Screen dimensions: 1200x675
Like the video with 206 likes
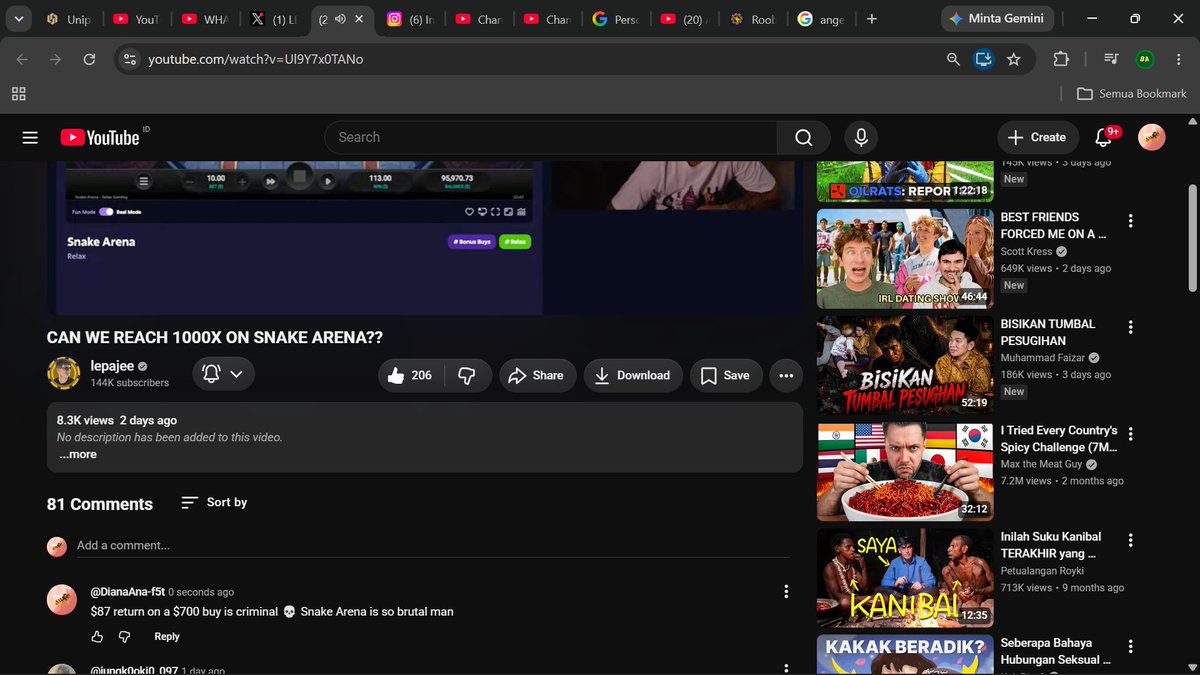[410, 375]
